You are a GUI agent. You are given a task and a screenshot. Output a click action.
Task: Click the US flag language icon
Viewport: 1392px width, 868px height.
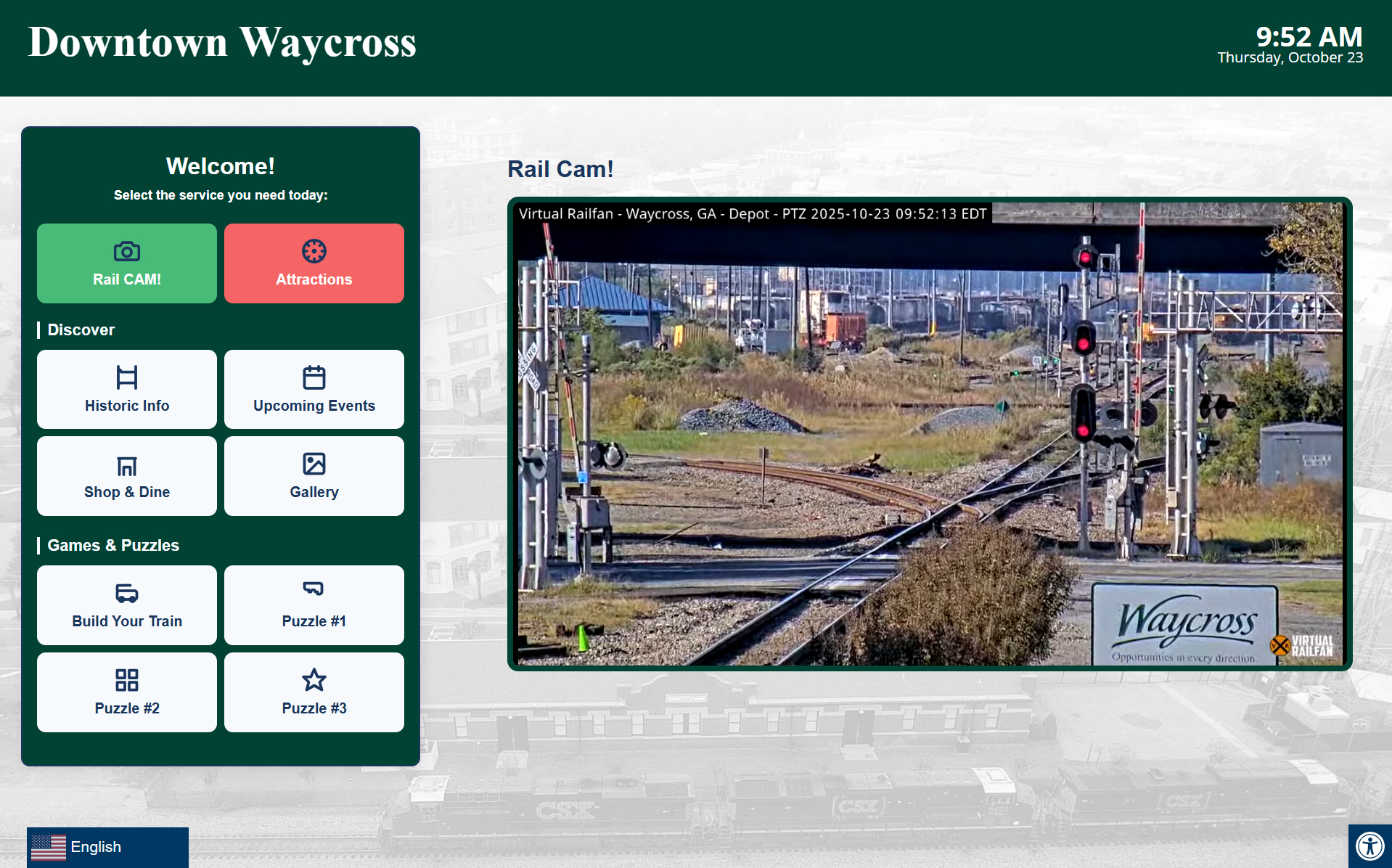tap(49, 847)
